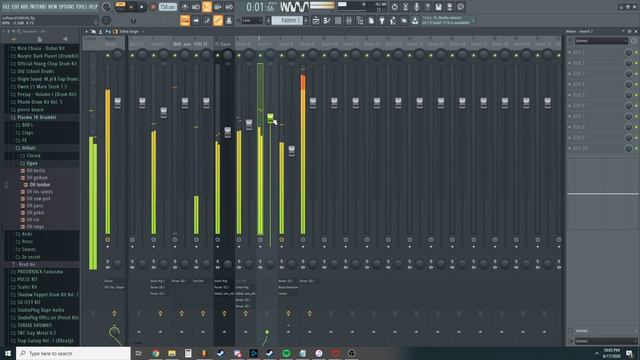
Task: Toggle Slot 10 enable light
Action: pos(636,148)
